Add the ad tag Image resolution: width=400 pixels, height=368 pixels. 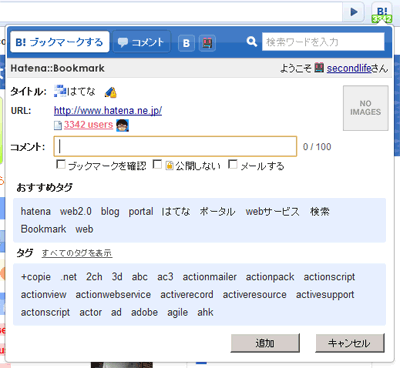click(x=116, y=312)
